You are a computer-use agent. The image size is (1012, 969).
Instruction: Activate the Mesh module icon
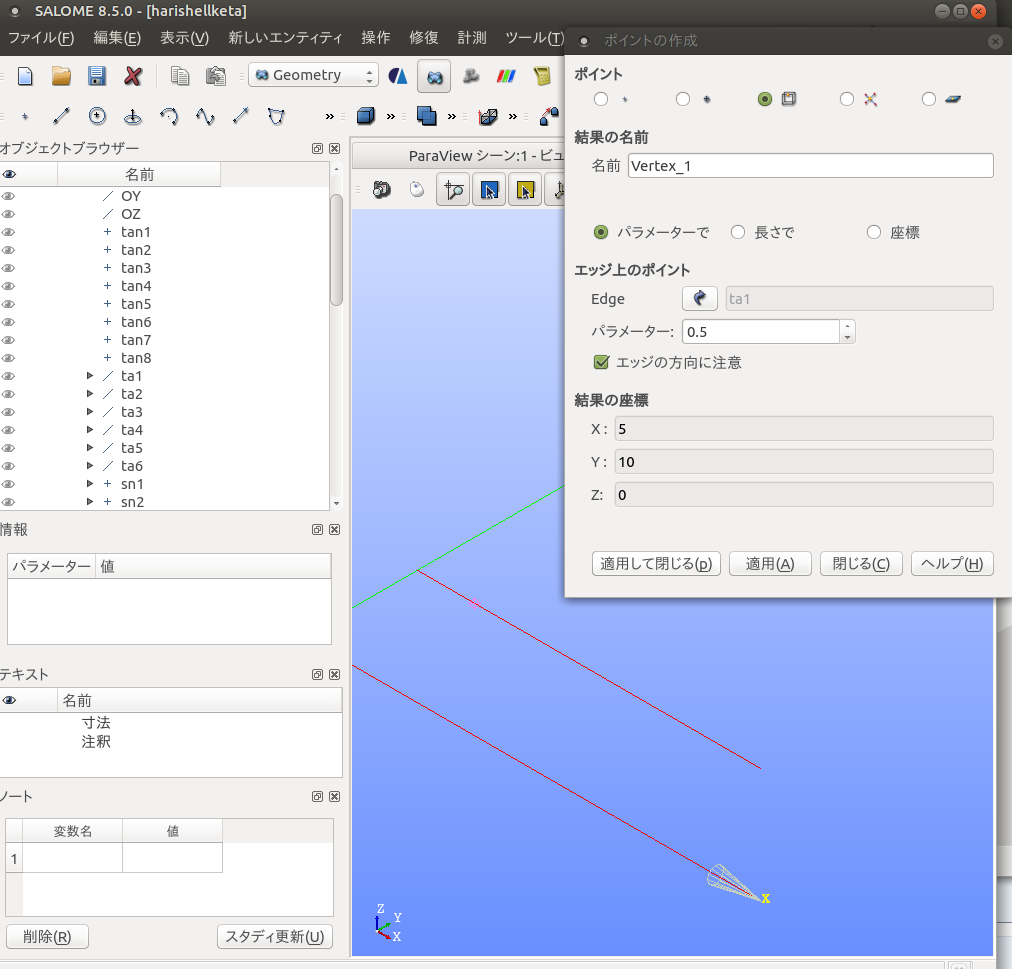[471, 76]
